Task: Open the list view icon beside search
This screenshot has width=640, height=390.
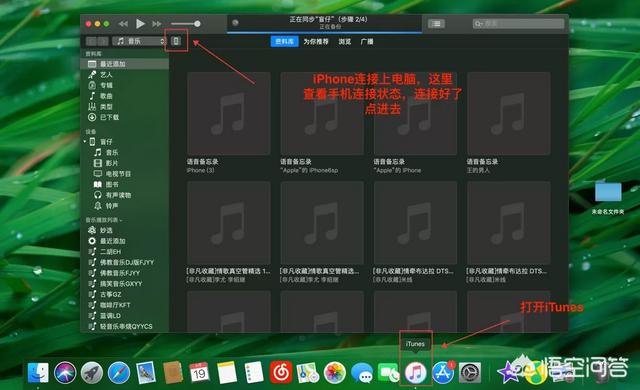Action: tap(436, 24)
